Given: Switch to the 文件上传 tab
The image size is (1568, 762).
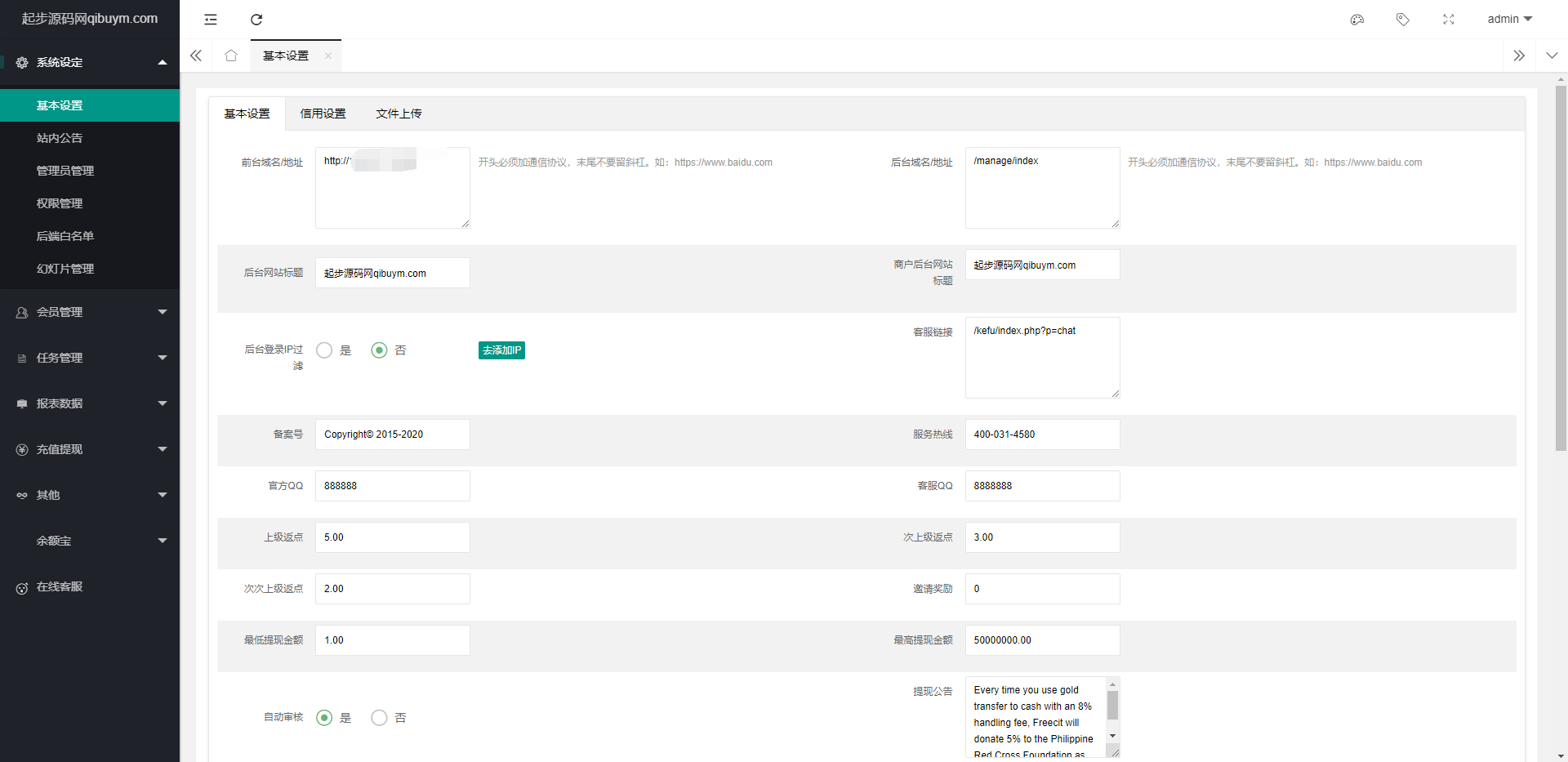Looking at the screenshot, I should pos(399,114).
